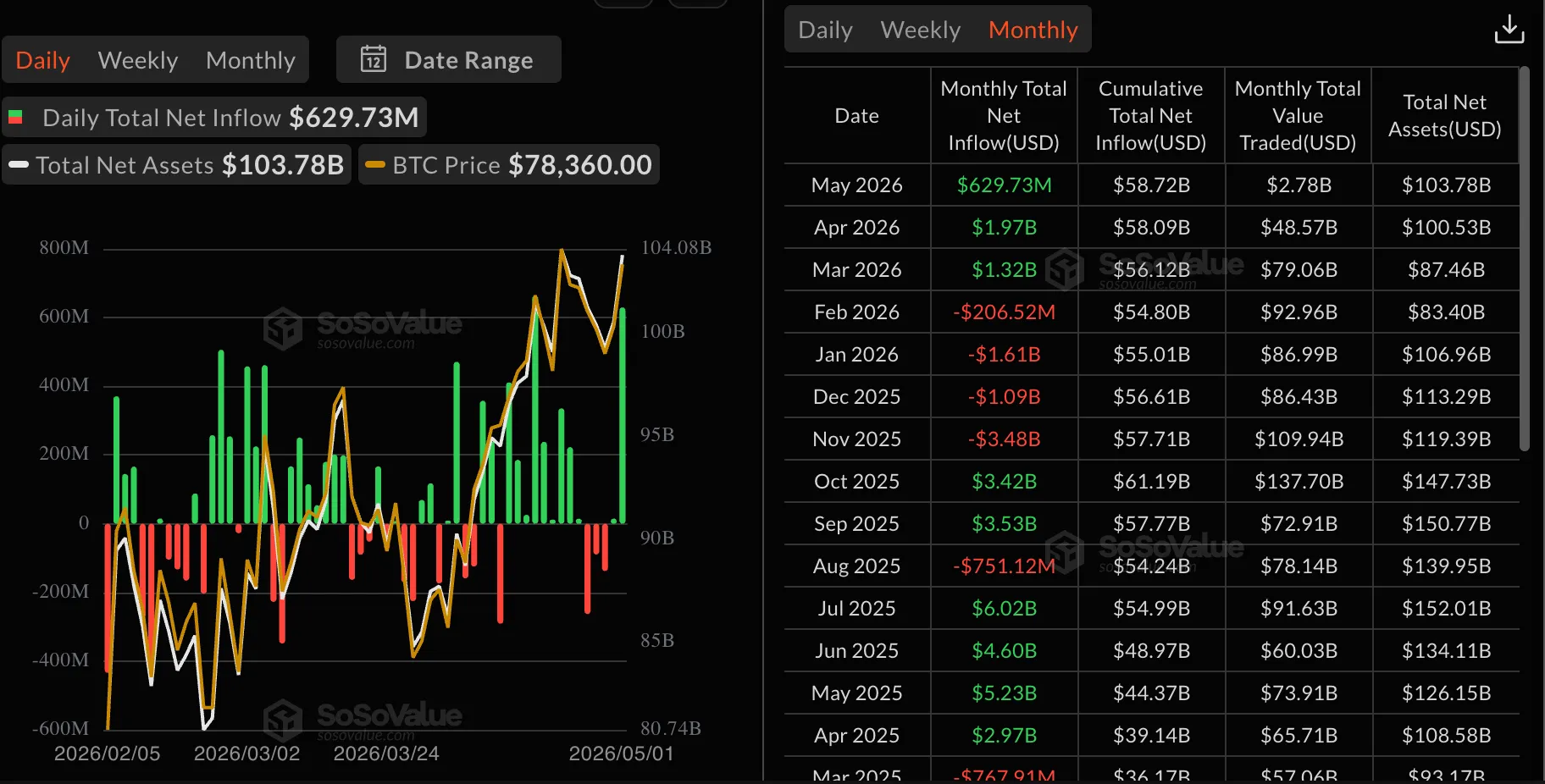This screenshot has width=1545, height=784.
Task: Select the table's Daily tab
Action: pos(825,30)
